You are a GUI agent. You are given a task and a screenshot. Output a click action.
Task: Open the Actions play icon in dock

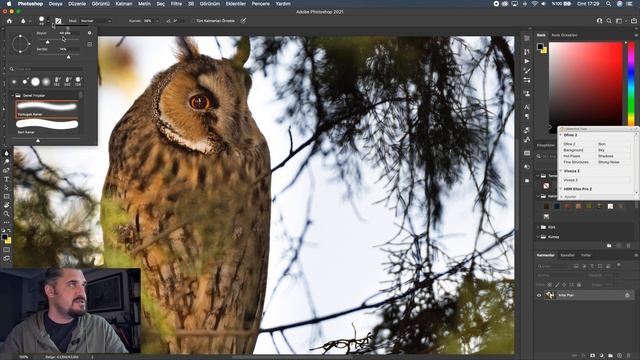pos(527,61)
